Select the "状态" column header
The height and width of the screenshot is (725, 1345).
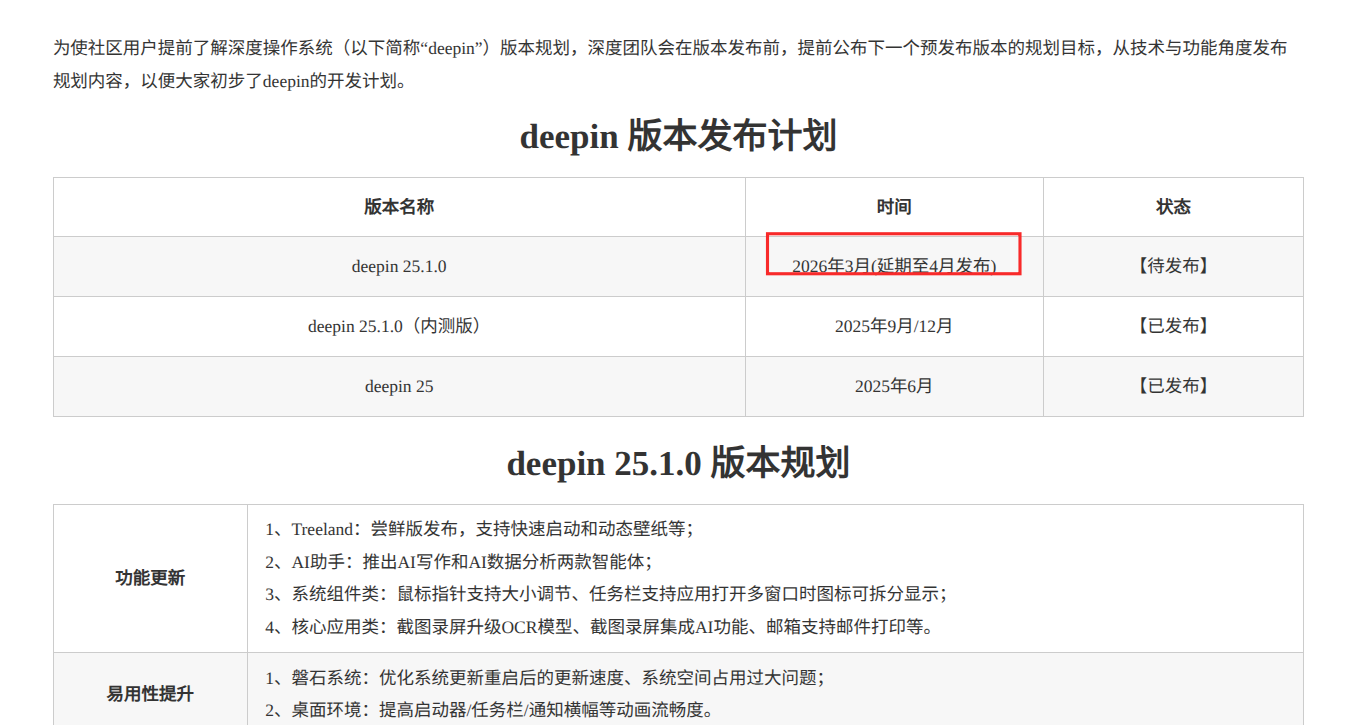(x=1173, y=207)
